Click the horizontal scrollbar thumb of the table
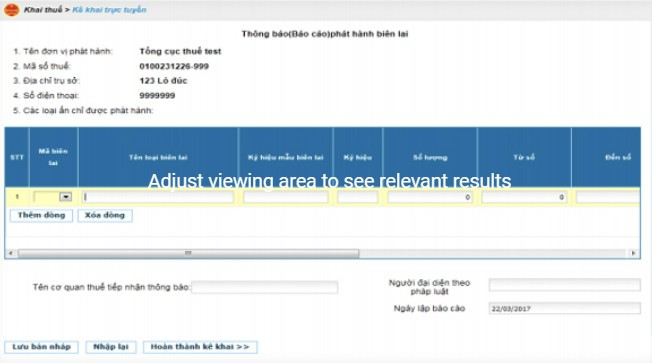Screen dimensions: 652x363 click(x=188, y=253)
